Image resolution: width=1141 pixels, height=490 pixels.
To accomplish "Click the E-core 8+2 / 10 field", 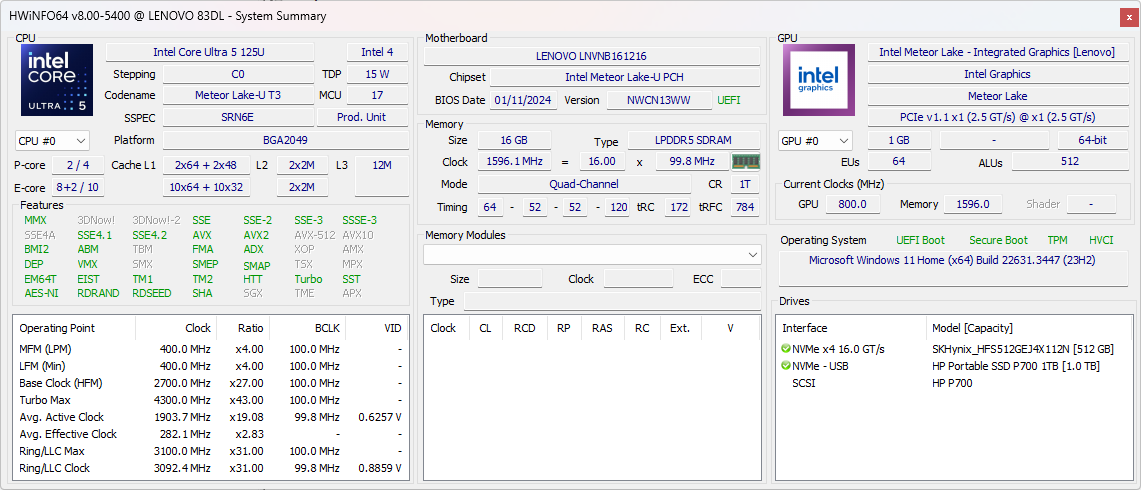I will coord(79,188).
